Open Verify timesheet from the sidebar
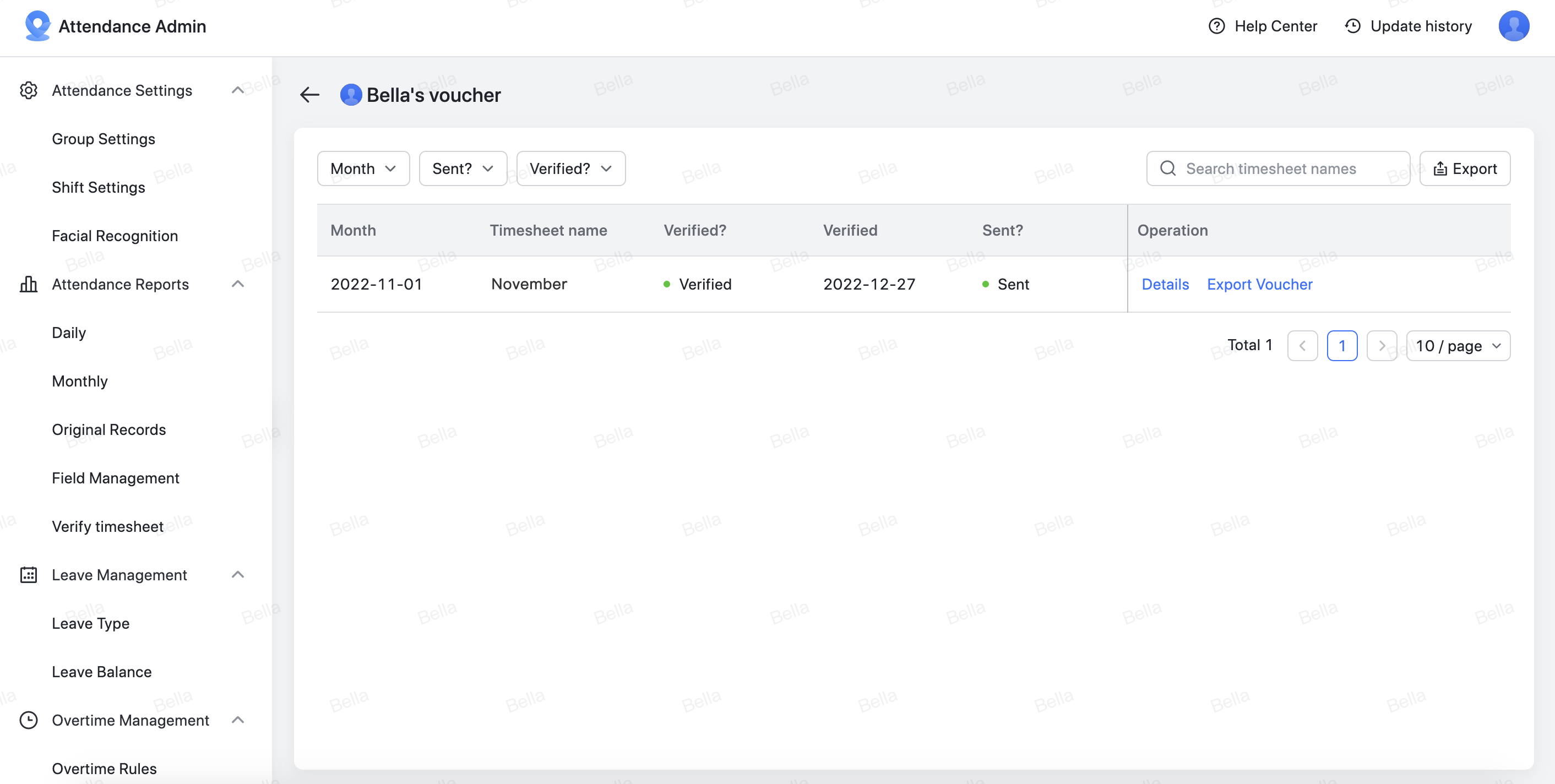This screenshot has width=1555, height=784. click(x=107, y=526)
